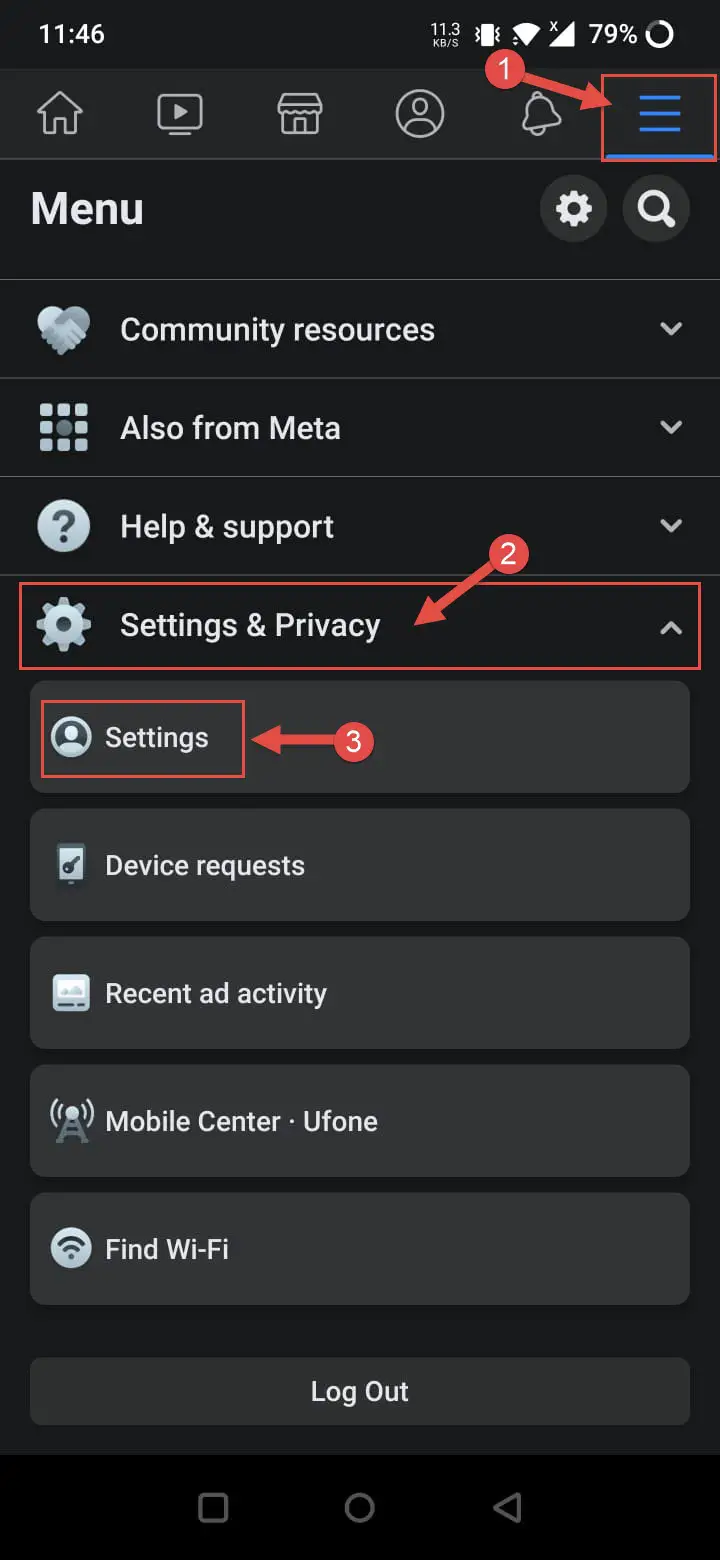This screenshot has height=1560, width=720.
Task: Expand the Also from Meta section
Action: pos(360,428)
